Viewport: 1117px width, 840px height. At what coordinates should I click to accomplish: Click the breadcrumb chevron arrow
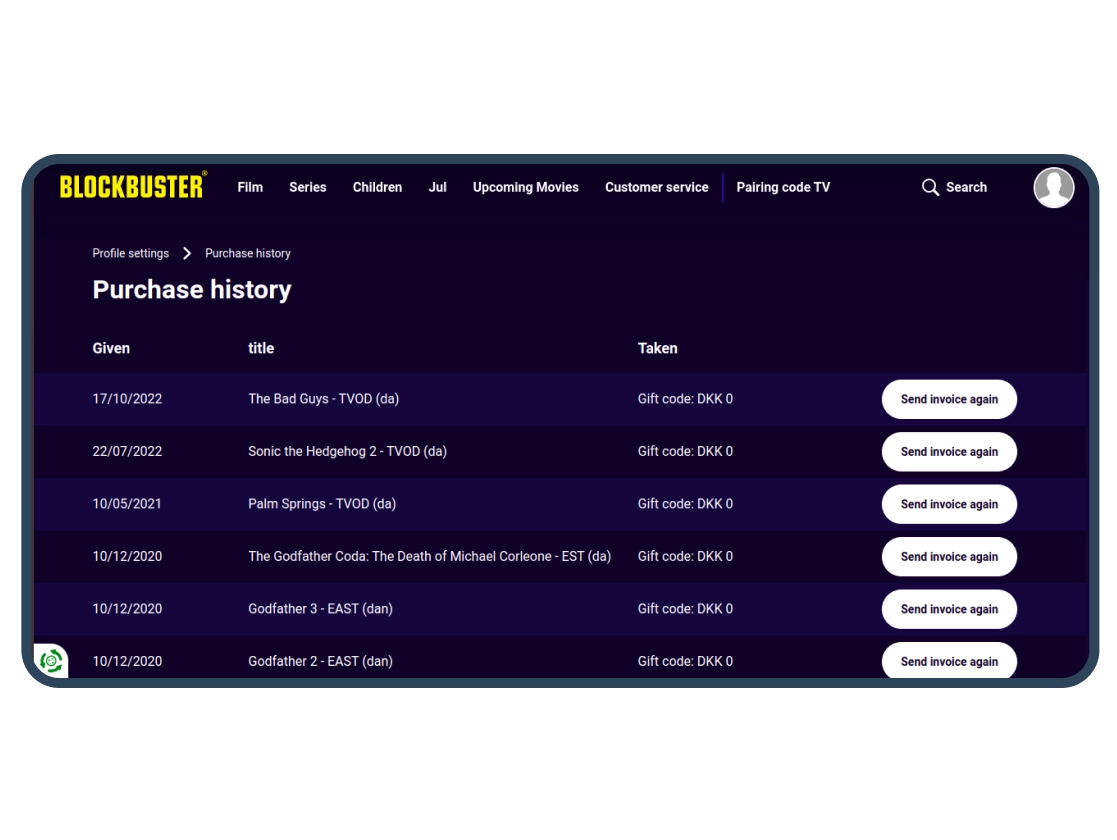(187, 254)
